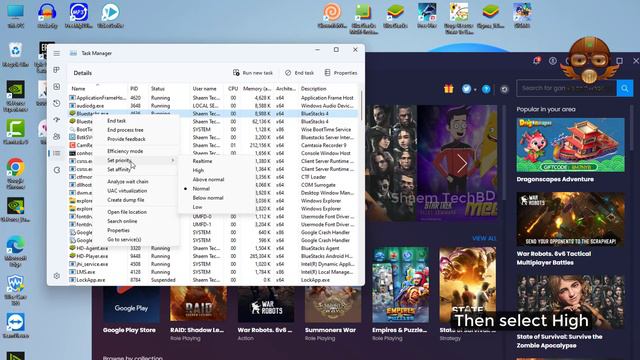Open Microsoft Edge desktop shortcut

[x=16, y=251]
